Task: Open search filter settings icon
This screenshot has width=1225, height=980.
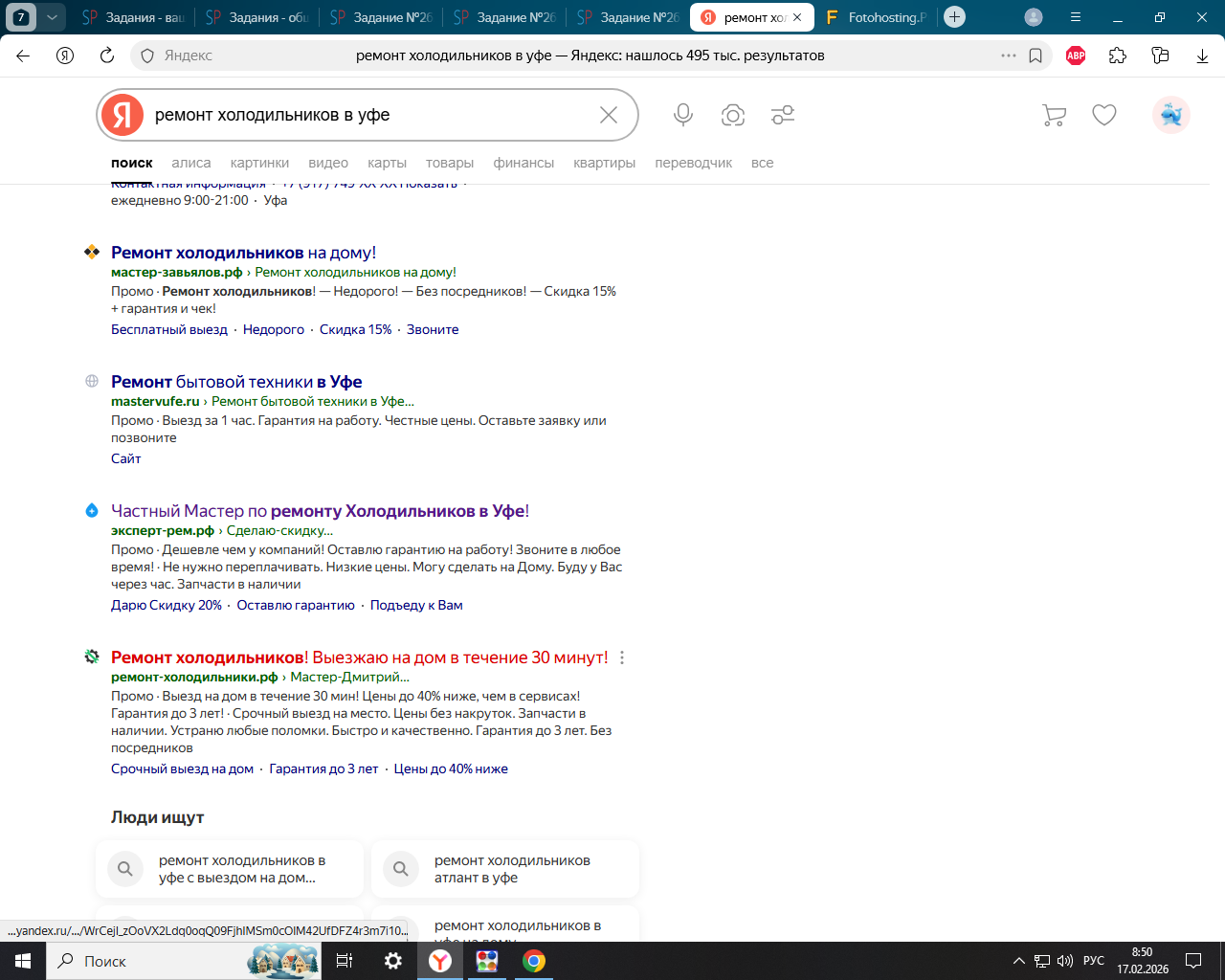Action: pyautogui.click(x=783, y=115)
